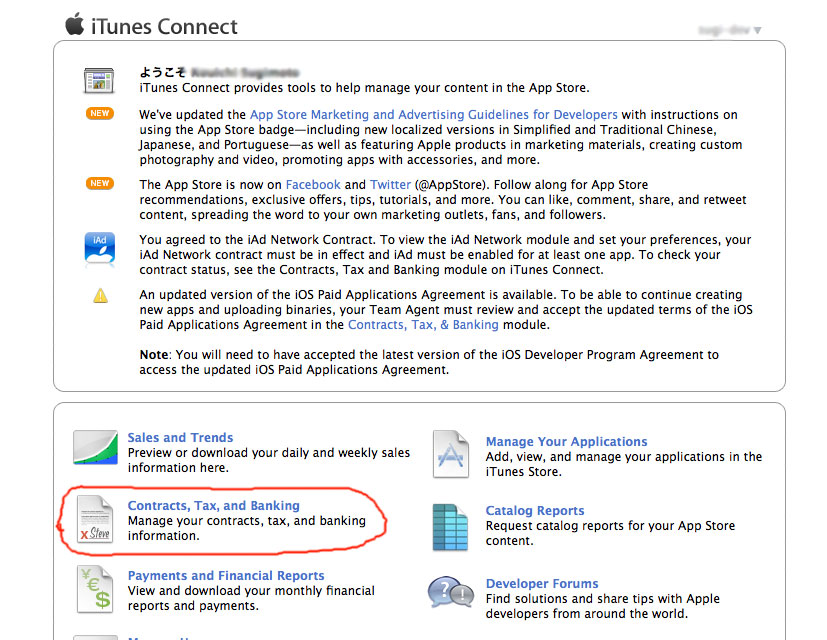This screenshot has height=640, width=827.
Task: Open the Manage Your Applications icon
Action: tap(451, 454)
